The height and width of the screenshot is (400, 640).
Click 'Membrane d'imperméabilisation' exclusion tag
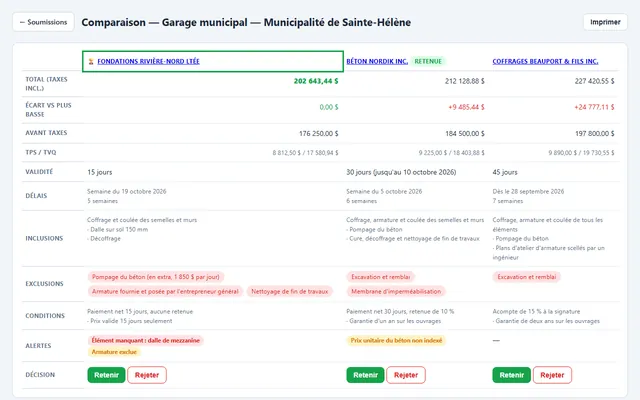point(396,291)
